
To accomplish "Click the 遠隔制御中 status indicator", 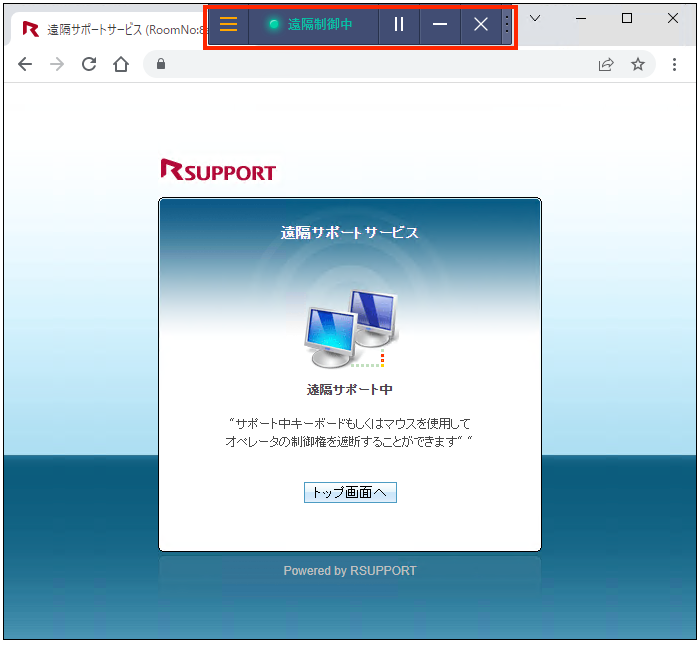I will (311, 24).
